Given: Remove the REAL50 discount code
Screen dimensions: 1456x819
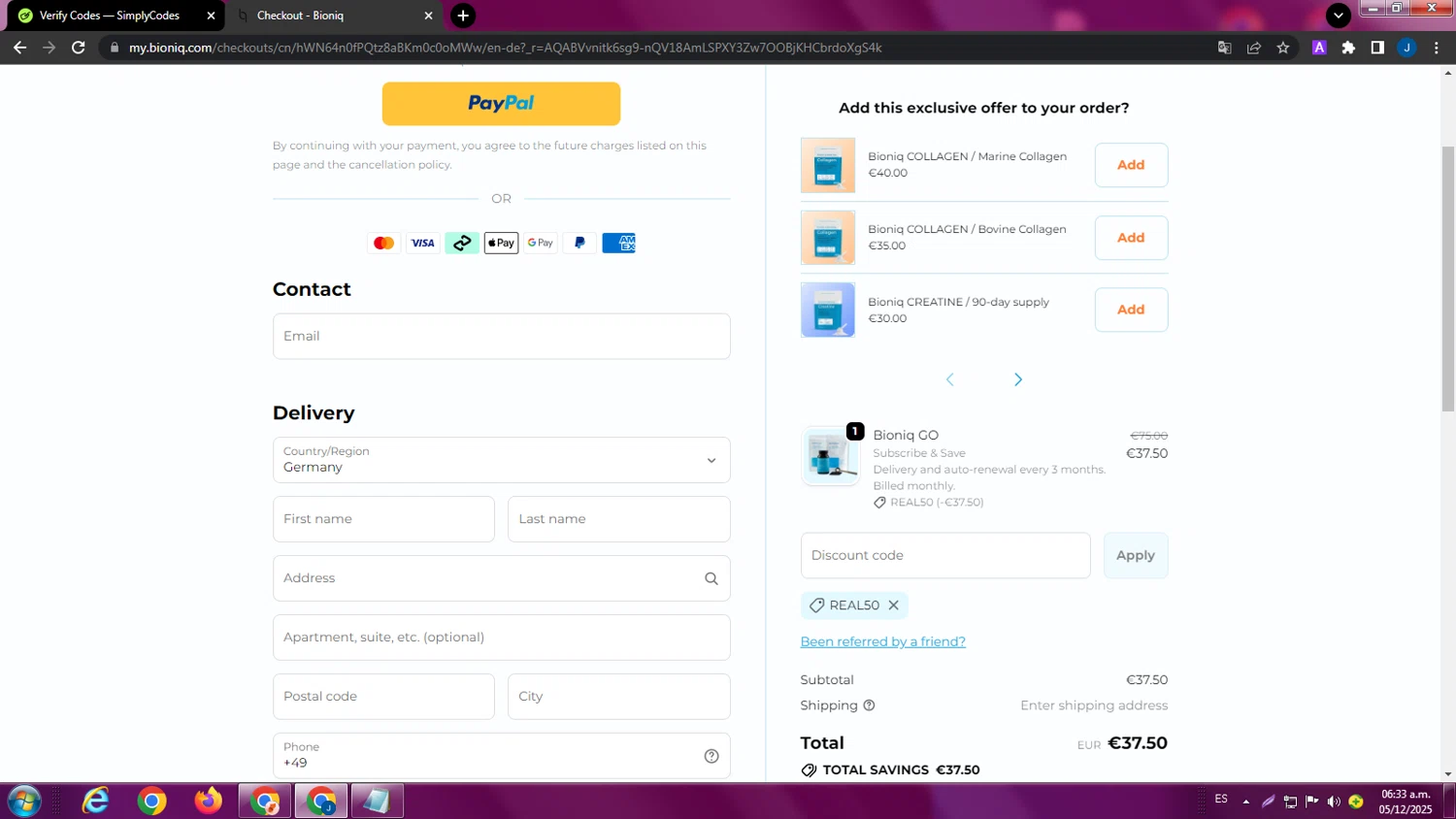Looking at the screenshot, I should (x=894, y=606).
